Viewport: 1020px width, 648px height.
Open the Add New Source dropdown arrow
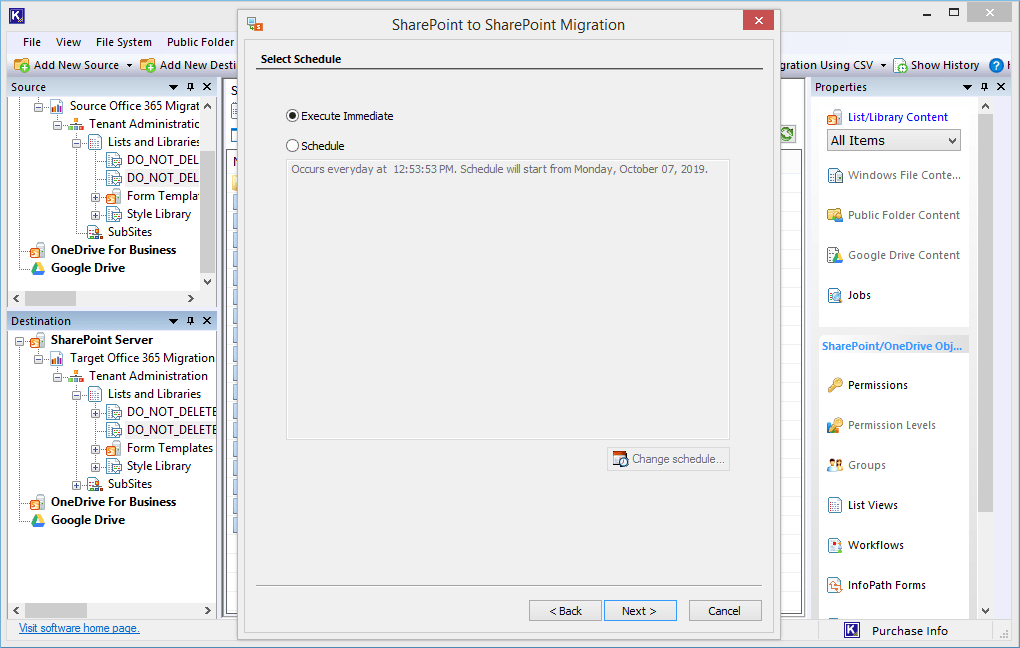tap(129, 65)
